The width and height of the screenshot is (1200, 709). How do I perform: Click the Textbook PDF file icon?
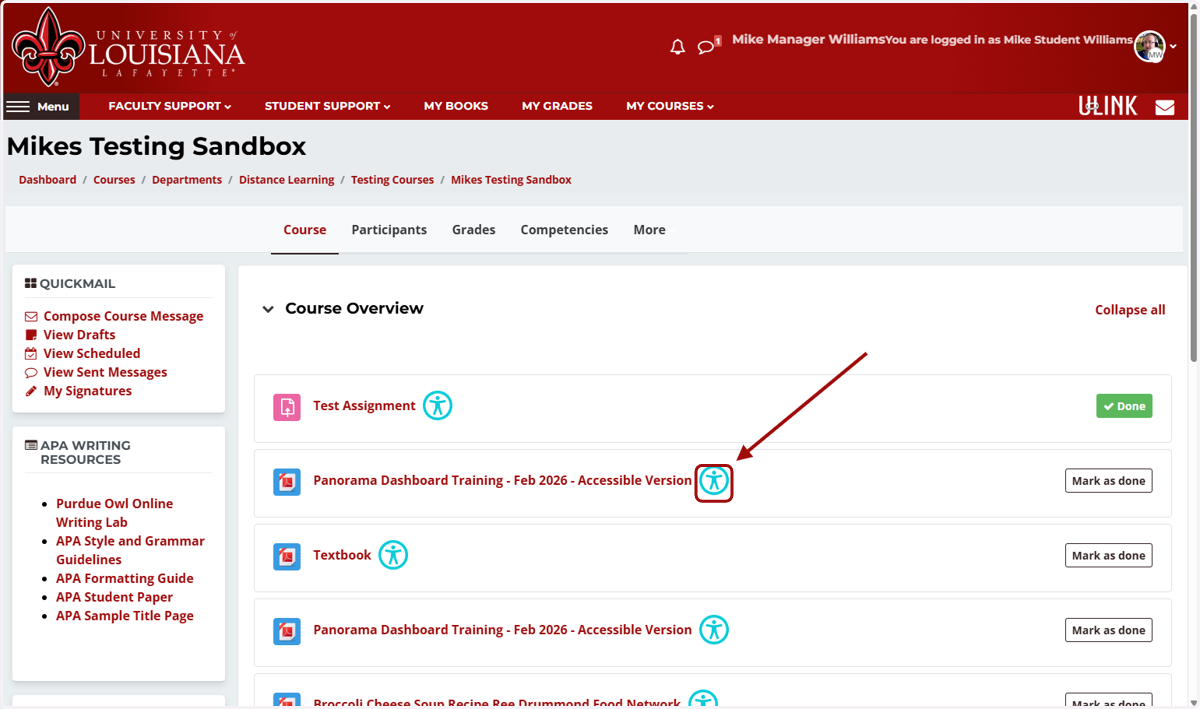point(287,556)
